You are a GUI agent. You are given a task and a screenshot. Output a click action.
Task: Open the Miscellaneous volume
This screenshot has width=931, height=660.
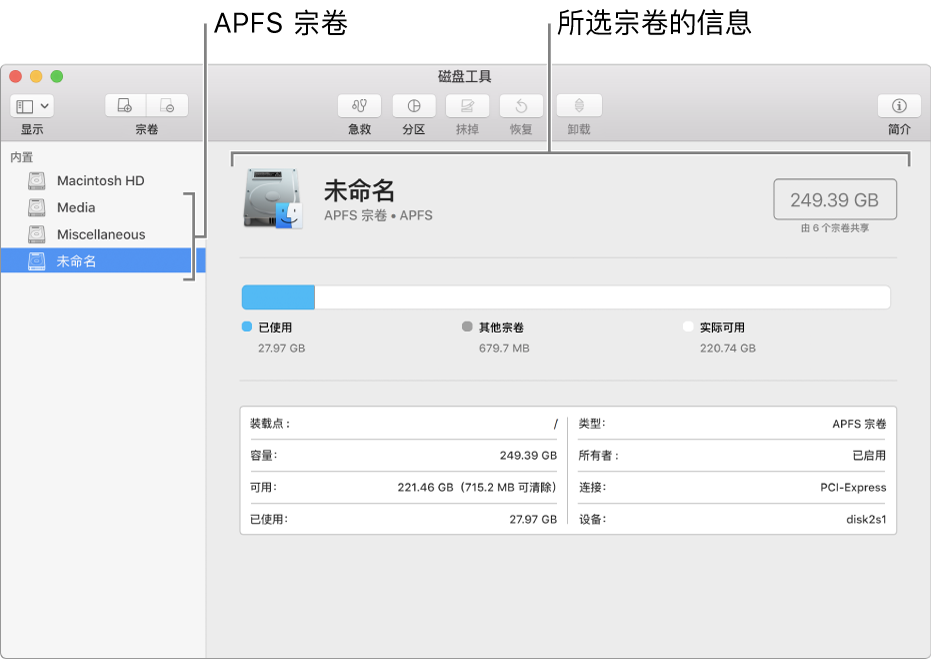click(x=99, y=233)
